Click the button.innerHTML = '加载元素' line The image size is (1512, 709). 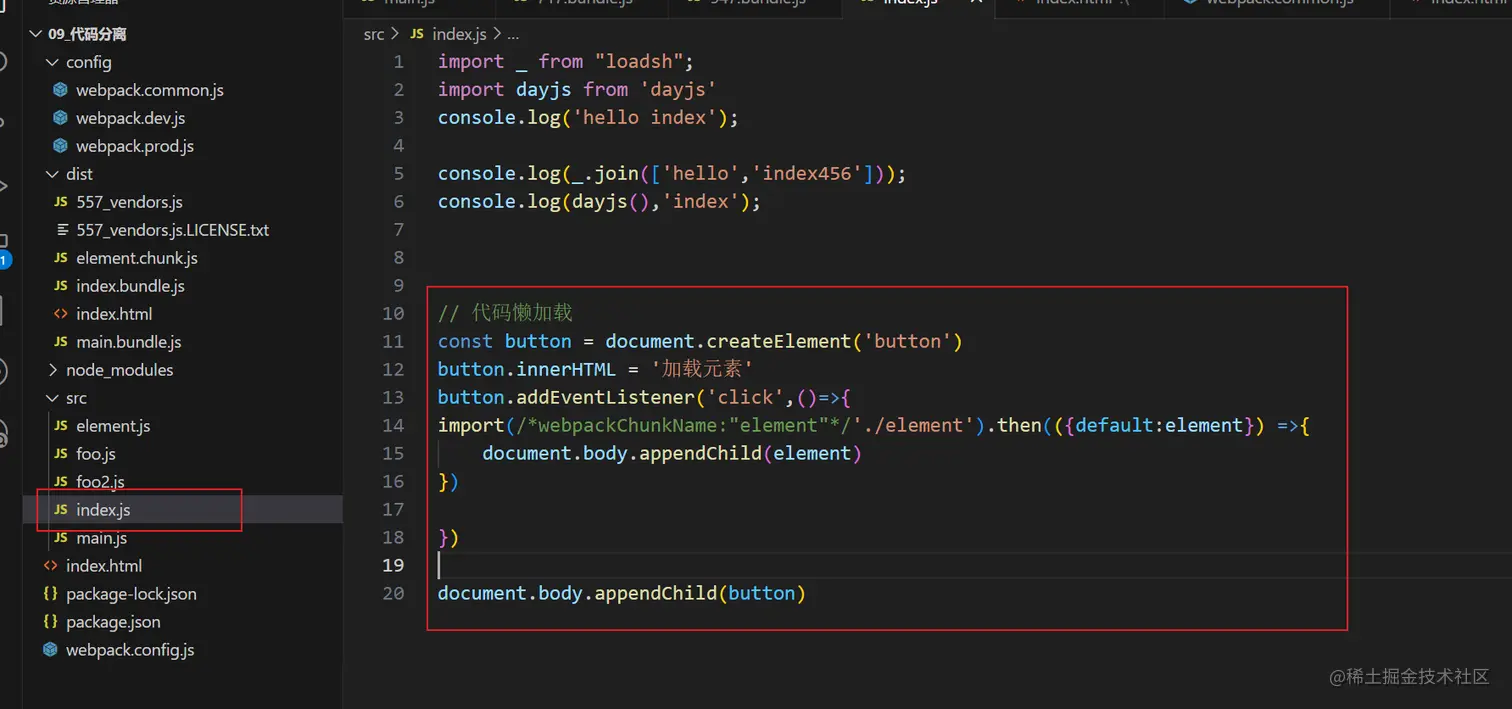595,370
